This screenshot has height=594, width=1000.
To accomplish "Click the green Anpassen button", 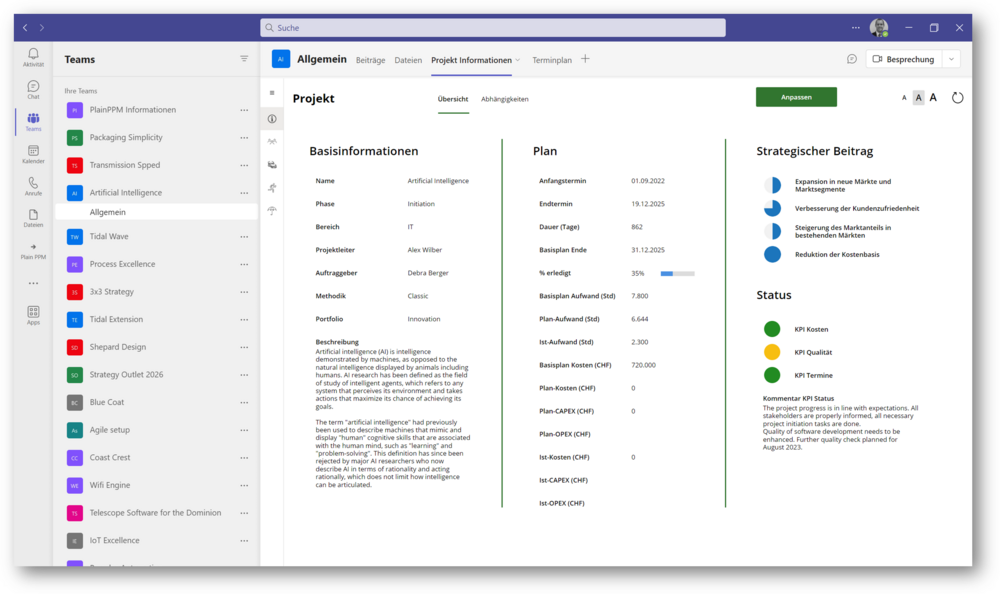I will (796, 97).
